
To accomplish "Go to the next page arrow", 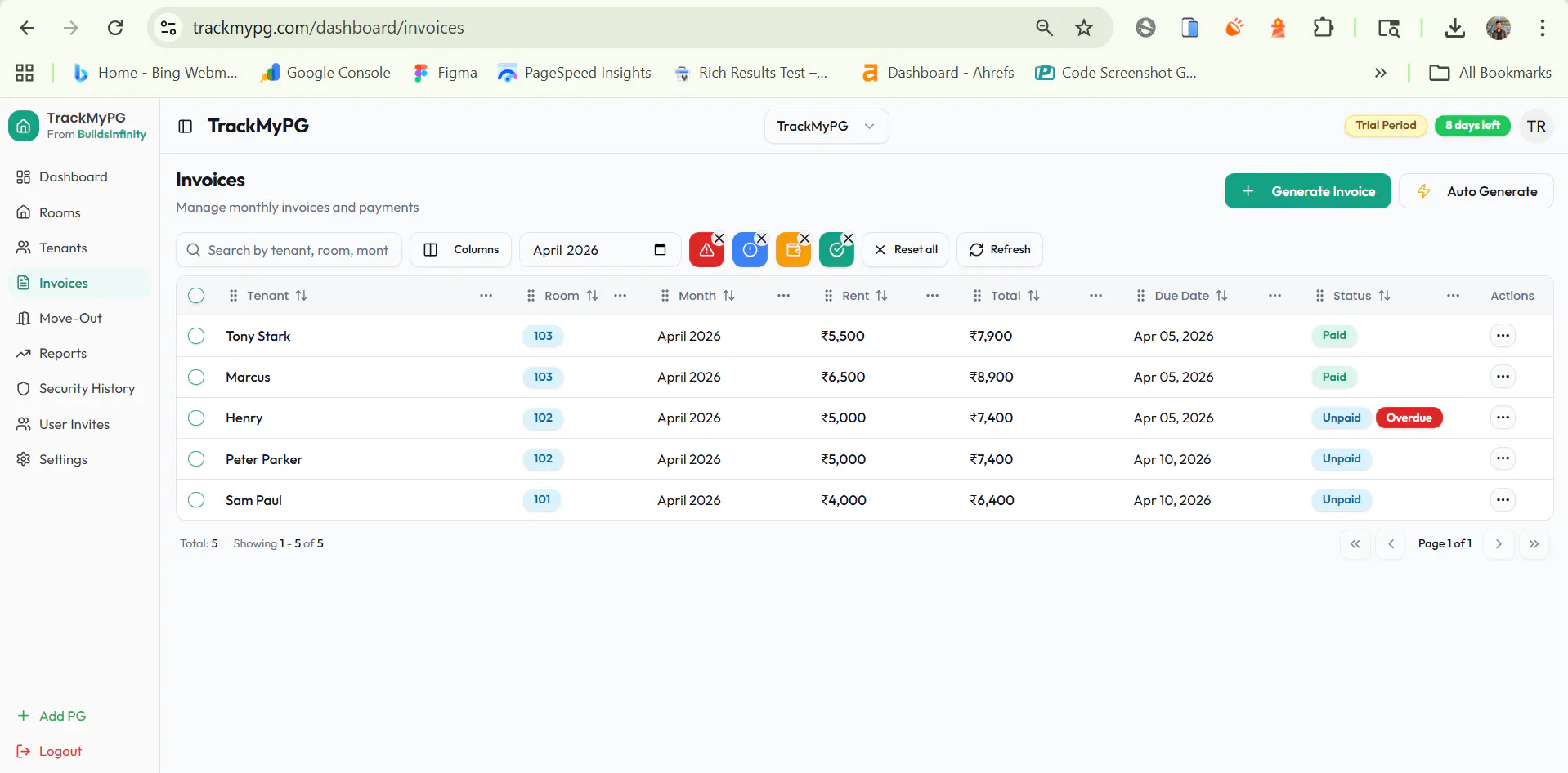I will [x=1499, y=543].
